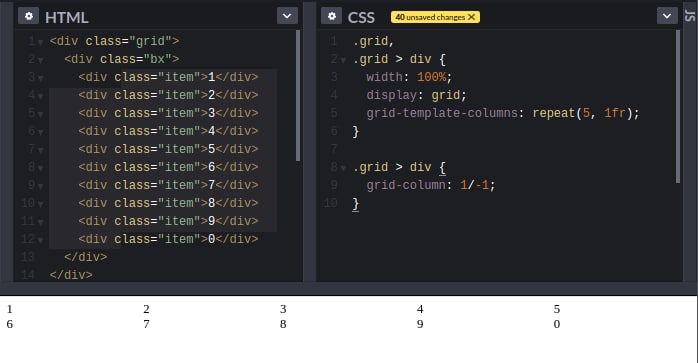Viewport: 698px width, 363px height.
Task: Place cursor on item 0 div line
Action: point(168,239)
